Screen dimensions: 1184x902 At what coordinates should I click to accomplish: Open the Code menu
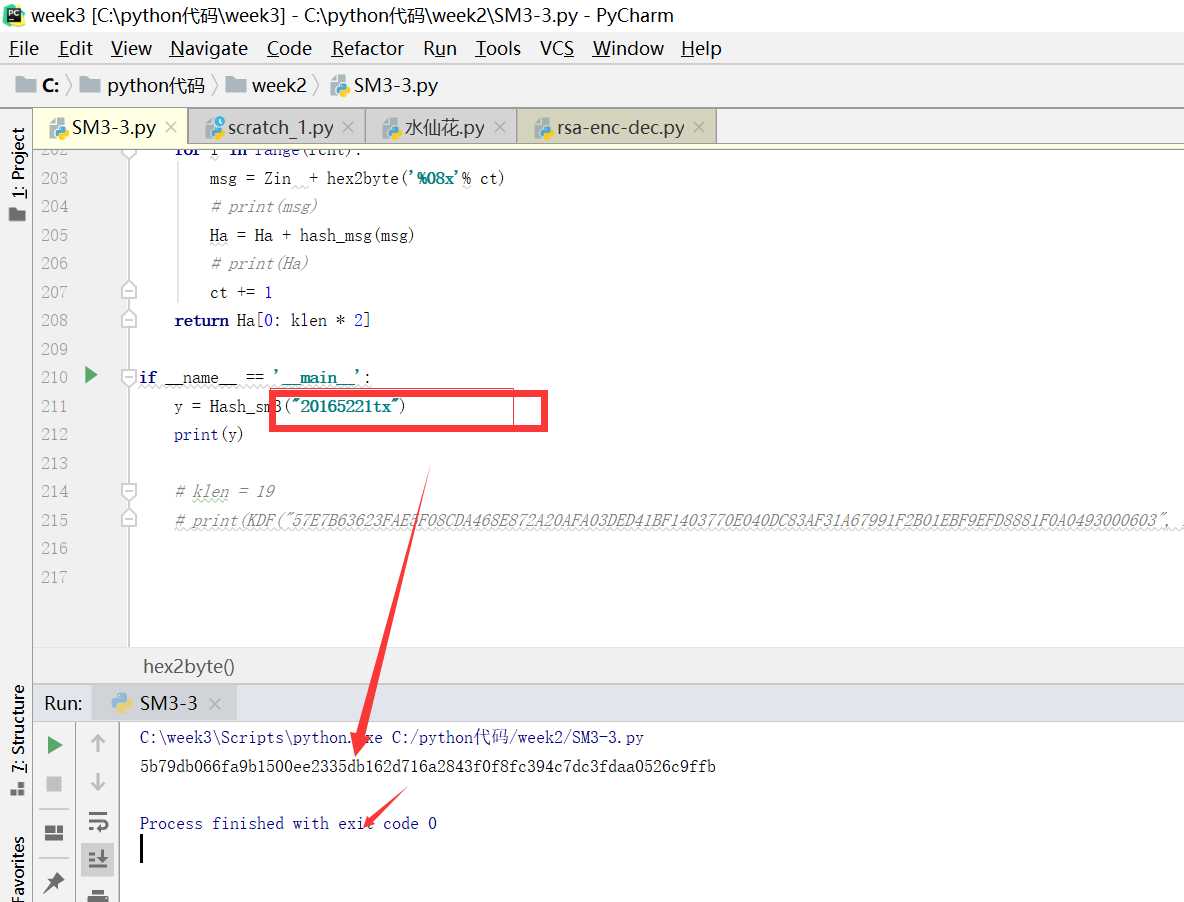[x=289, y=48]
